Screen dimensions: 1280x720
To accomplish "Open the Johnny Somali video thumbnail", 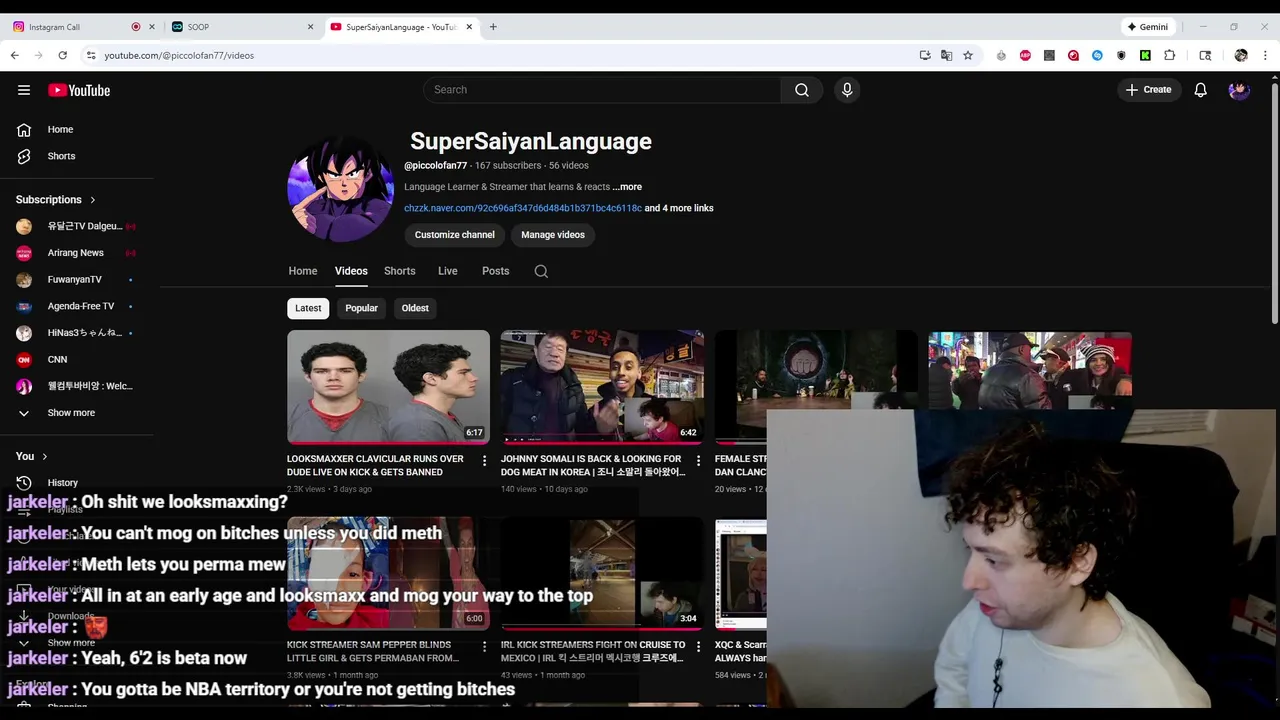I will [x=602, y=387].
